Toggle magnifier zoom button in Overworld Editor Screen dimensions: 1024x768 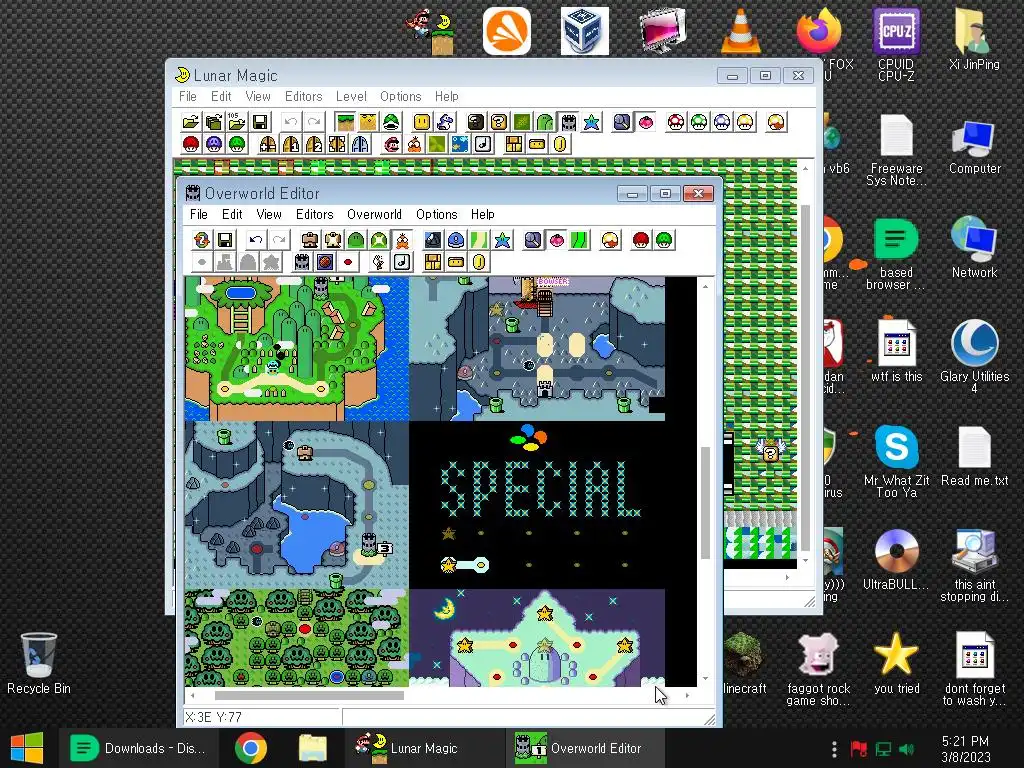click(x=533, y=240)
